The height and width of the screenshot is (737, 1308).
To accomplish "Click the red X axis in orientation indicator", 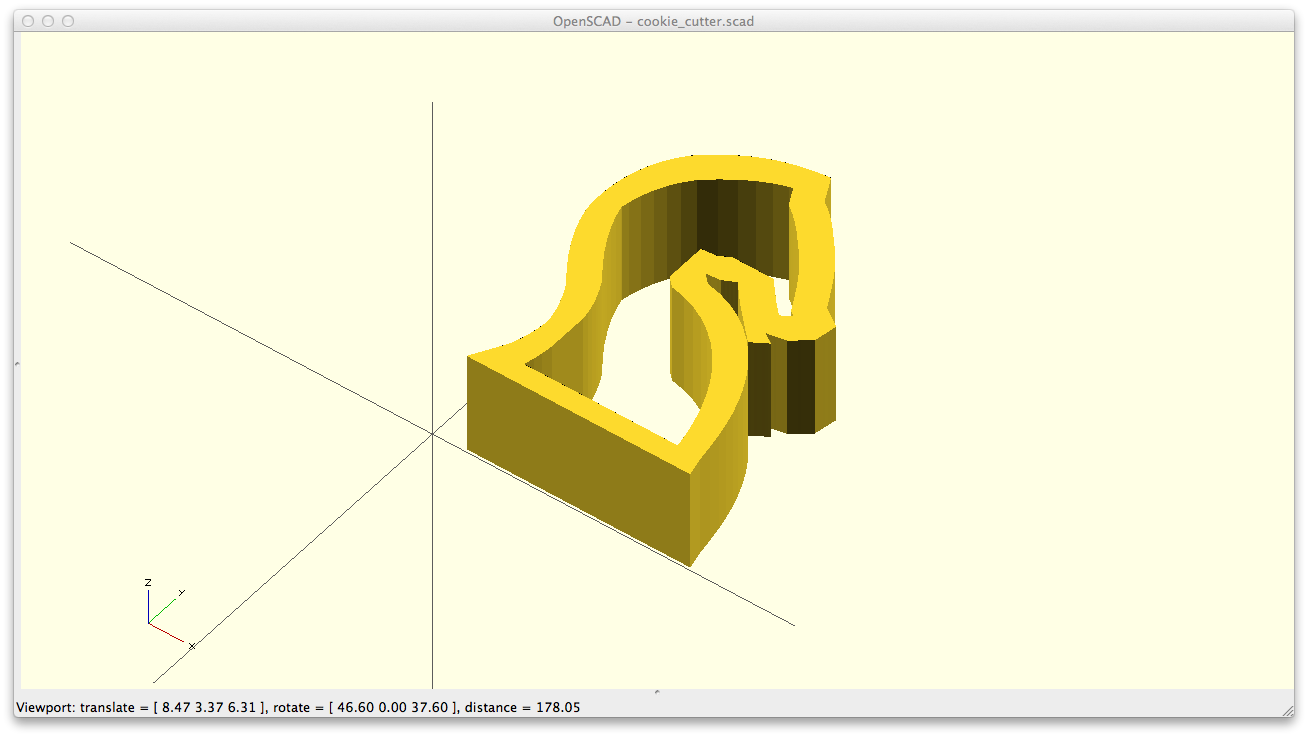I will (167, 632).
